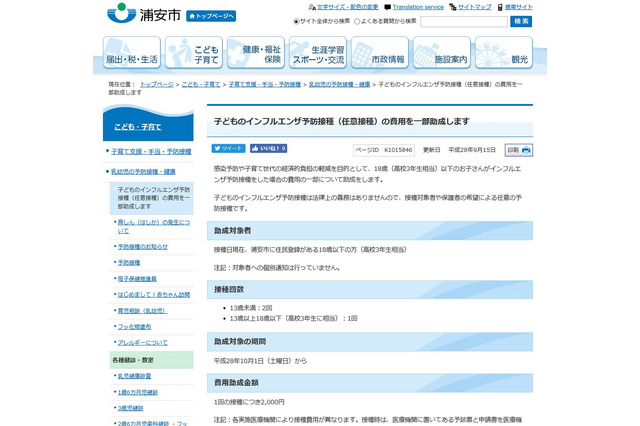Open 1歳6カ月児健診 sidebar link
This screenshot has height=426, width=640.
(x=138, y=392)
